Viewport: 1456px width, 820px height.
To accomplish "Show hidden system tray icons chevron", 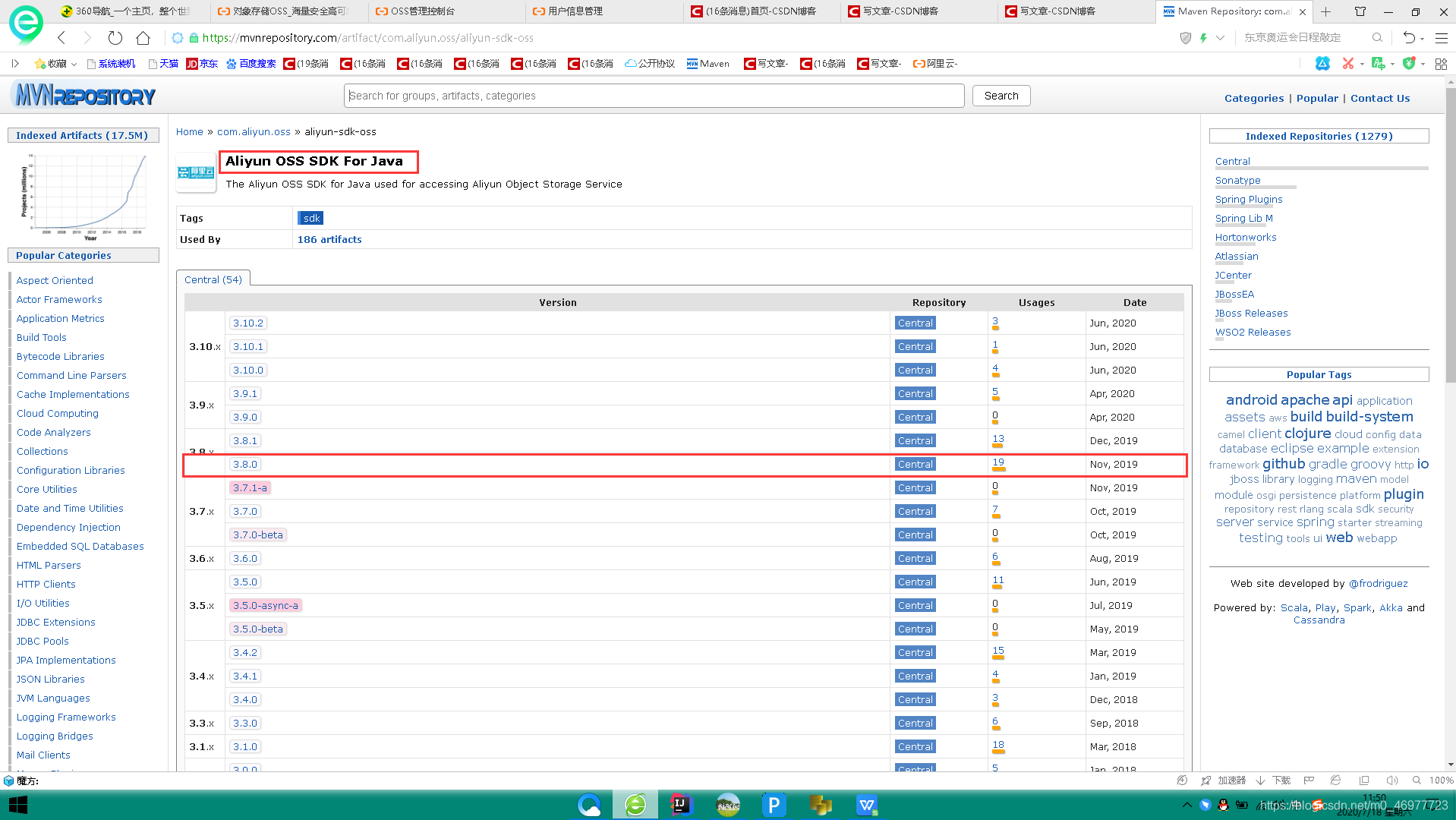I will click(1187, 805).
